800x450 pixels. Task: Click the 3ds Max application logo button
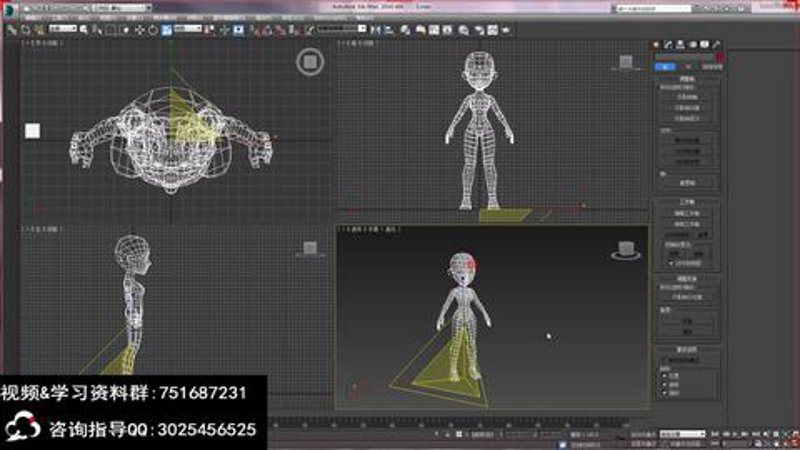click(9, 9)
